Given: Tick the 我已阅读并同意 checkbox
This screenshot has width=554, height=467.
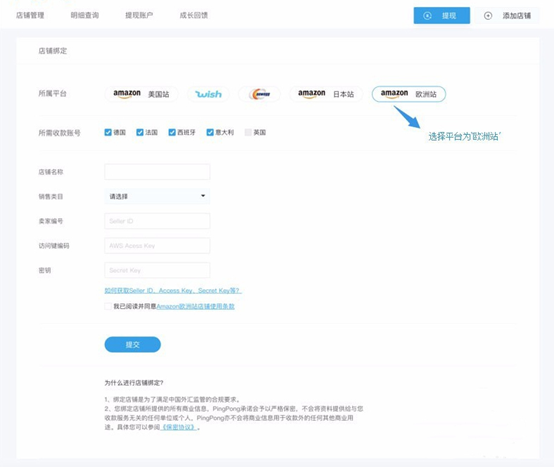Looking at the screenshot, I should coord(108,306).
